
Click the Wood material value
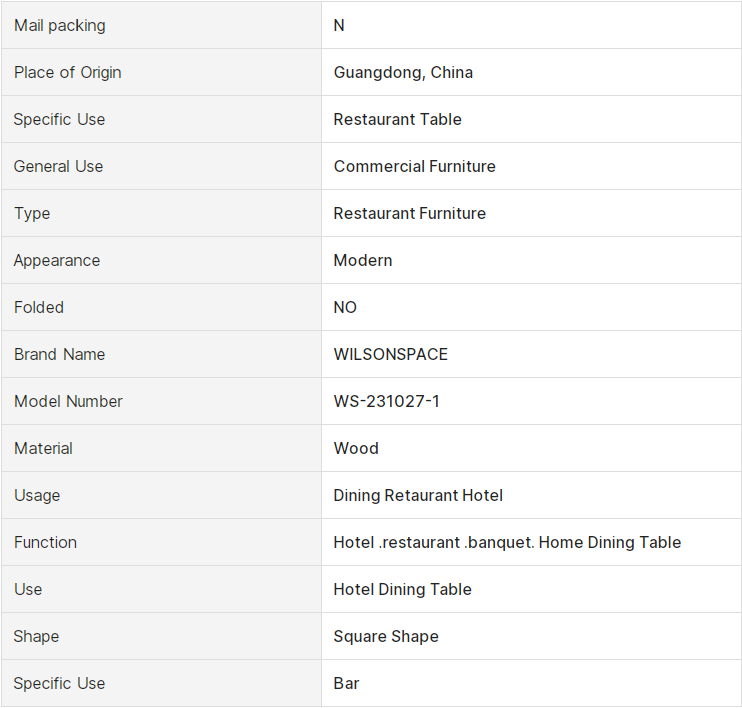coord(356,448)
